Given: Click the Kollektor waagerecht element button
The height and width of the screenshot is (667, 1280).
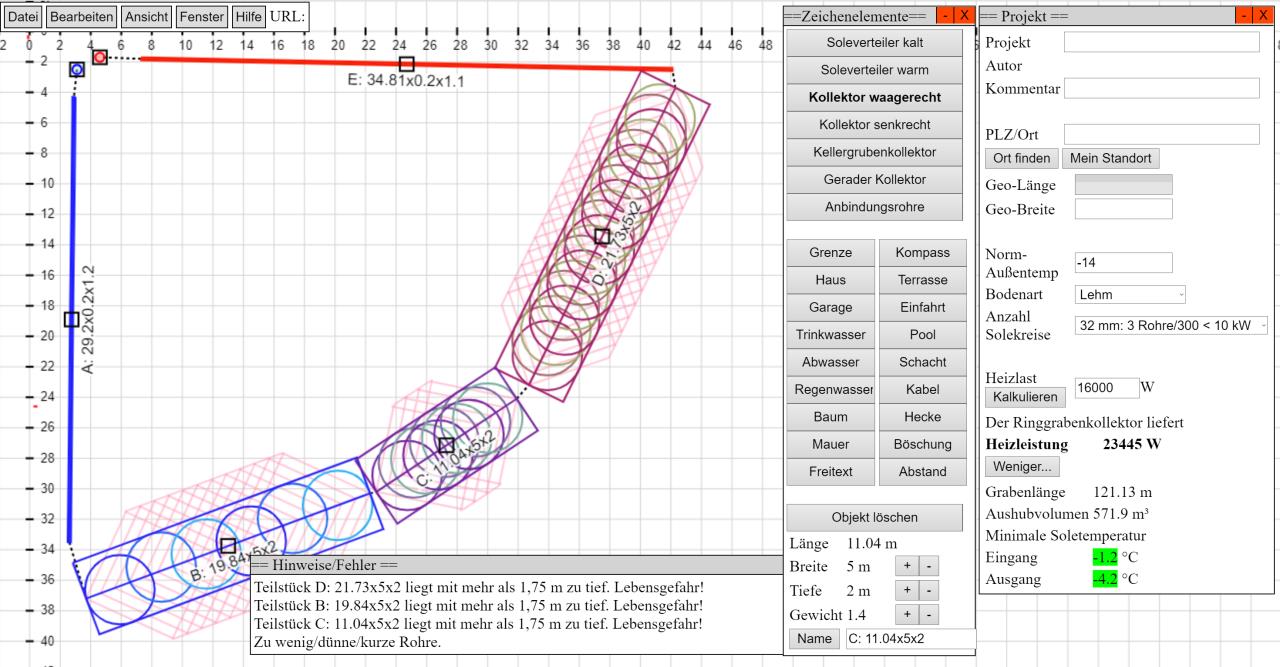Looking at the screenshot, I should point(875,98).
